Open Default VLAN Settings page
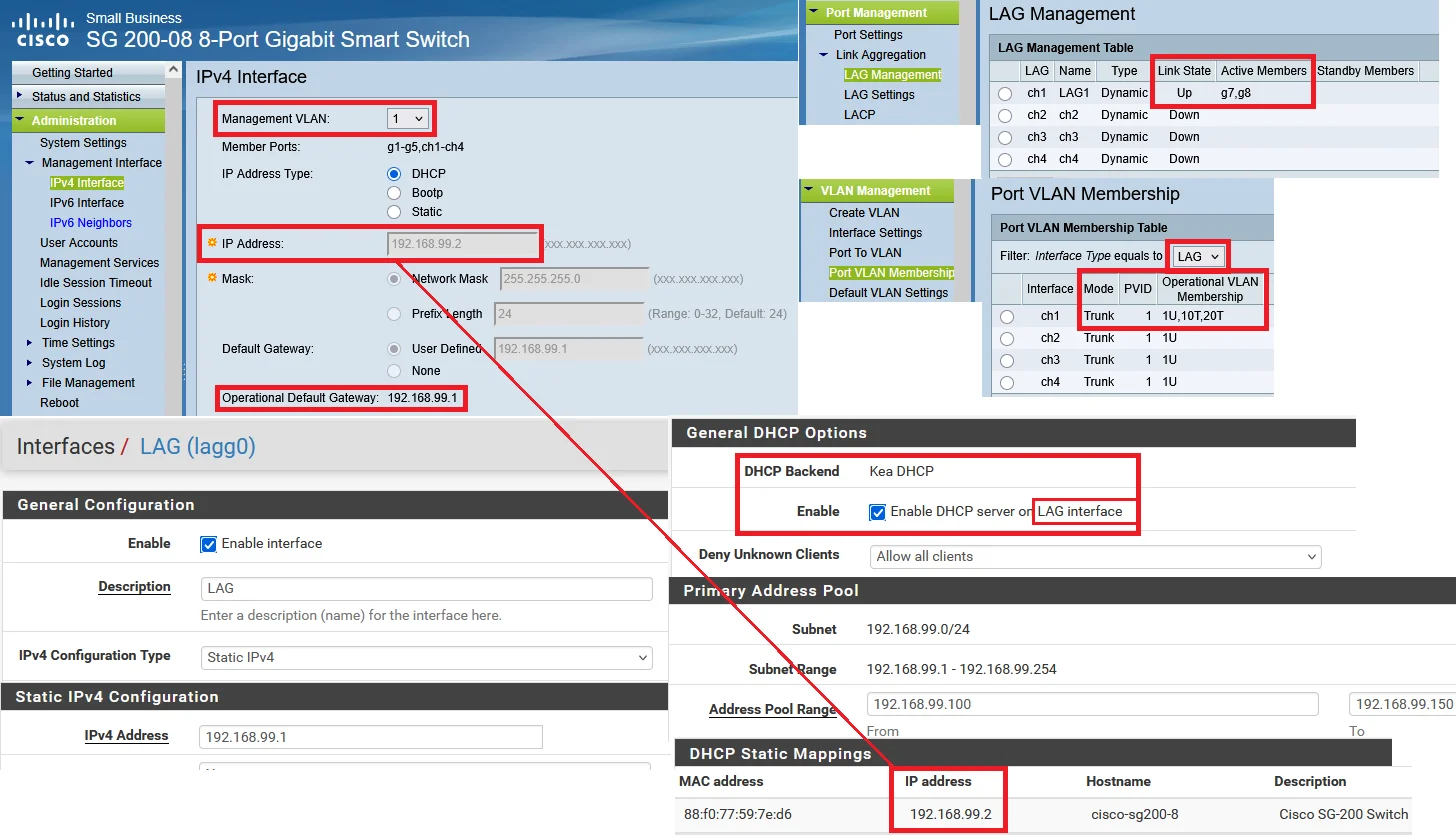The height and width of the screenshot is (835, 1456). click(888, 293)
